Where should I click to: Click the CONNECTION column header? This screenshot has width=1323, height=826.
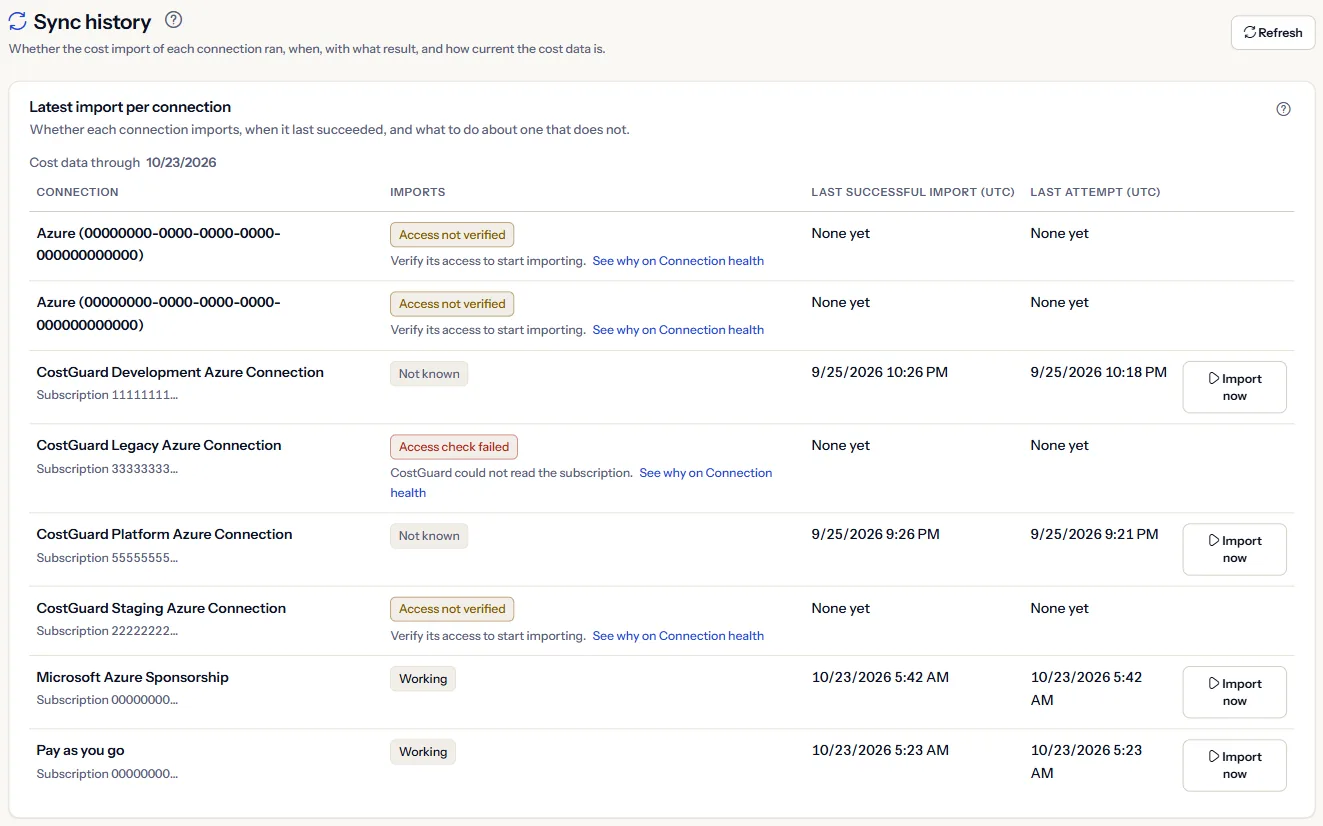pos(78,192)
